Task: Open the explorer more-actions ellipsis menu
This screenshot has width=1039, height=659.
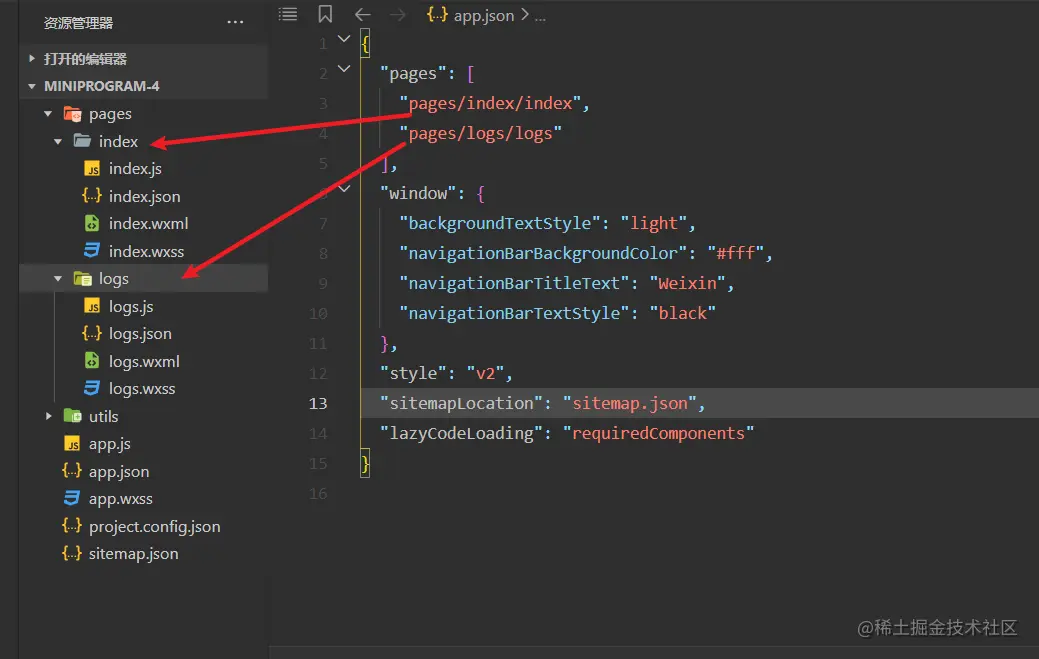Action: pyautogui.click(x=235, y=23)
